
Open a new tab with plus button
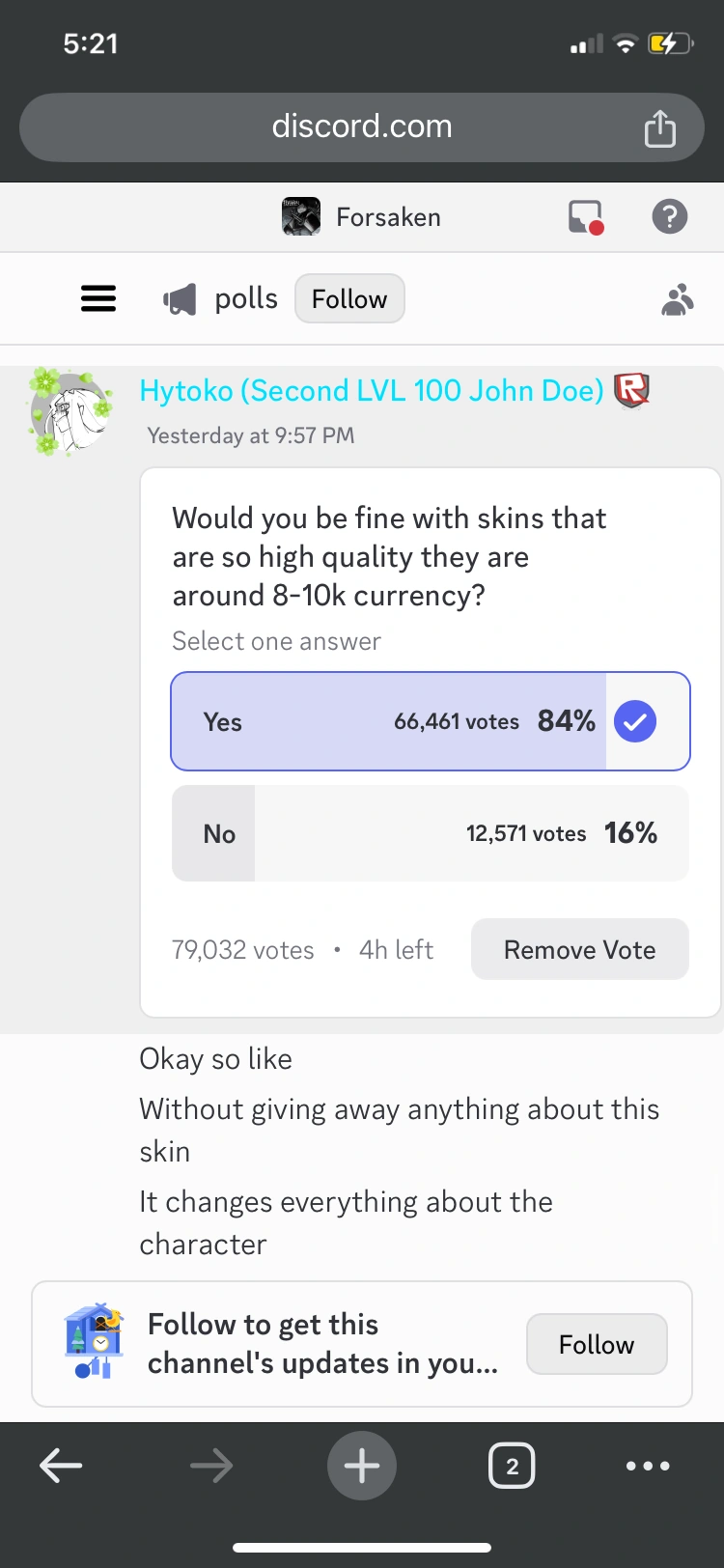tap(362, 1466)
